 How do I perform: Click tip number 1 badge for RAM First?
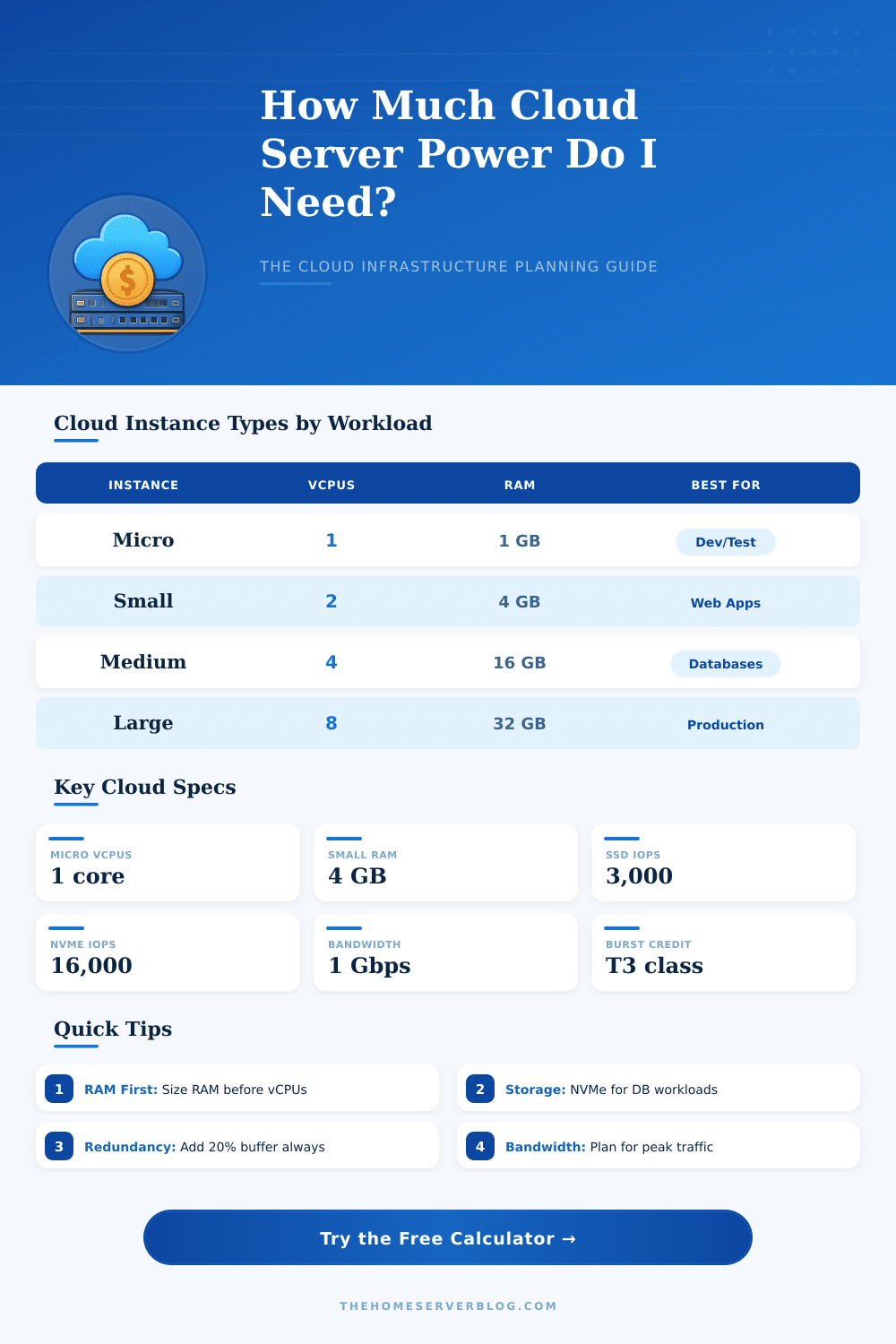click(59, 1089)
